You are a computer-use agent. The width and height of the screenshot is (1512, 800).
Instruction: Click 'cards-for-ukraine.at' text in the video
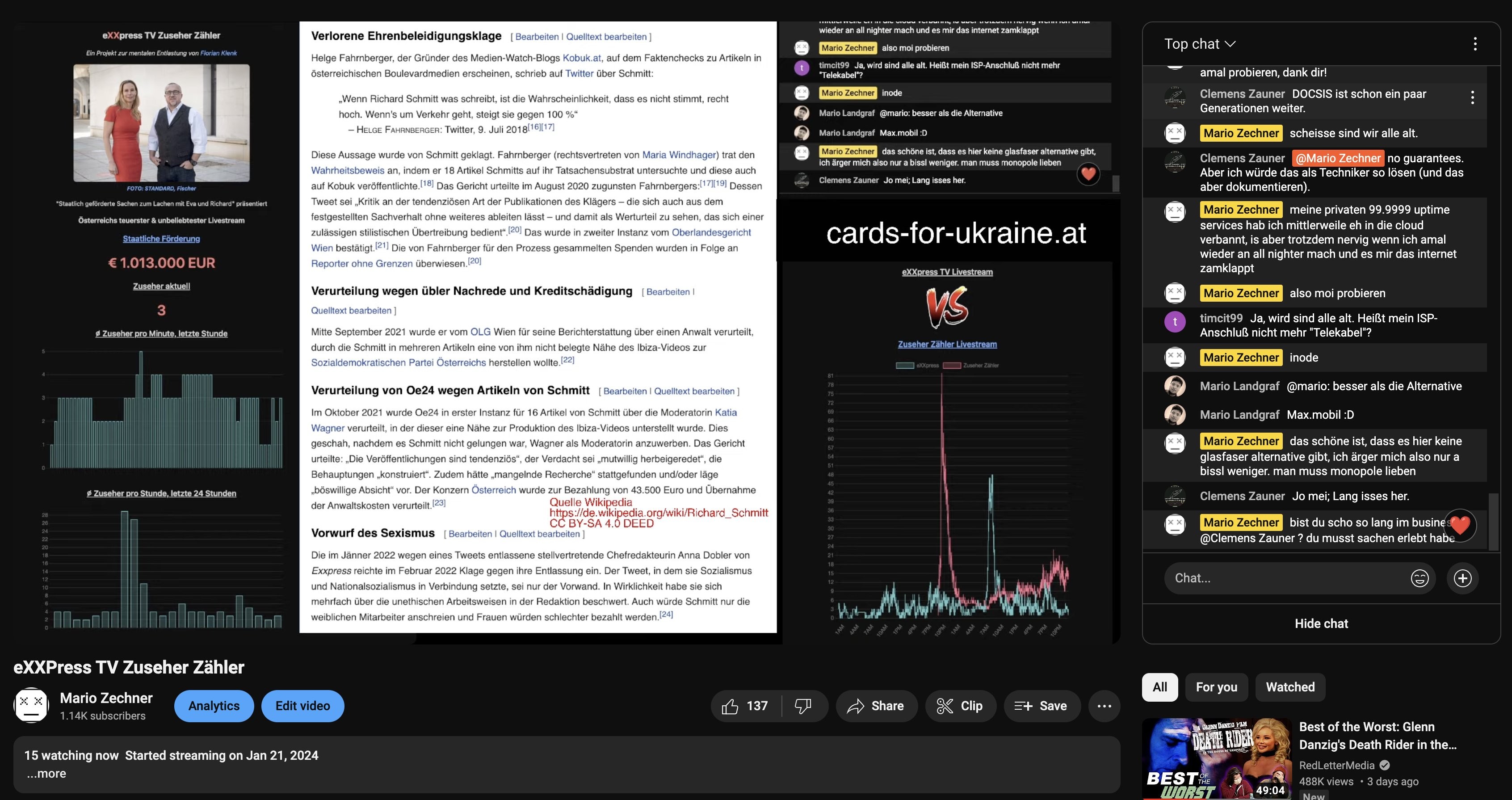956,233
